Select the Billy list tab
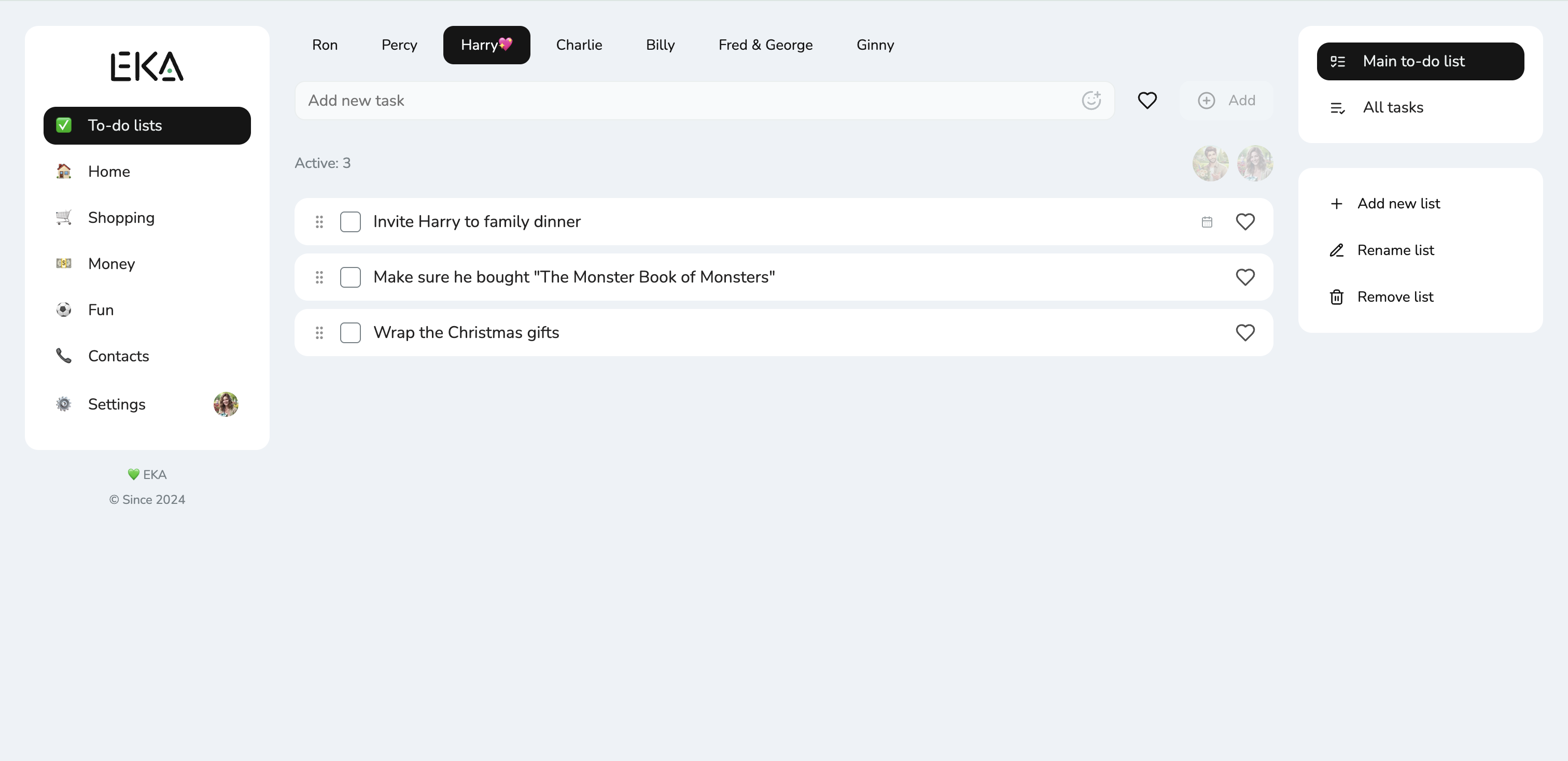Screen dimensions: 1568x761 [661, 45]
